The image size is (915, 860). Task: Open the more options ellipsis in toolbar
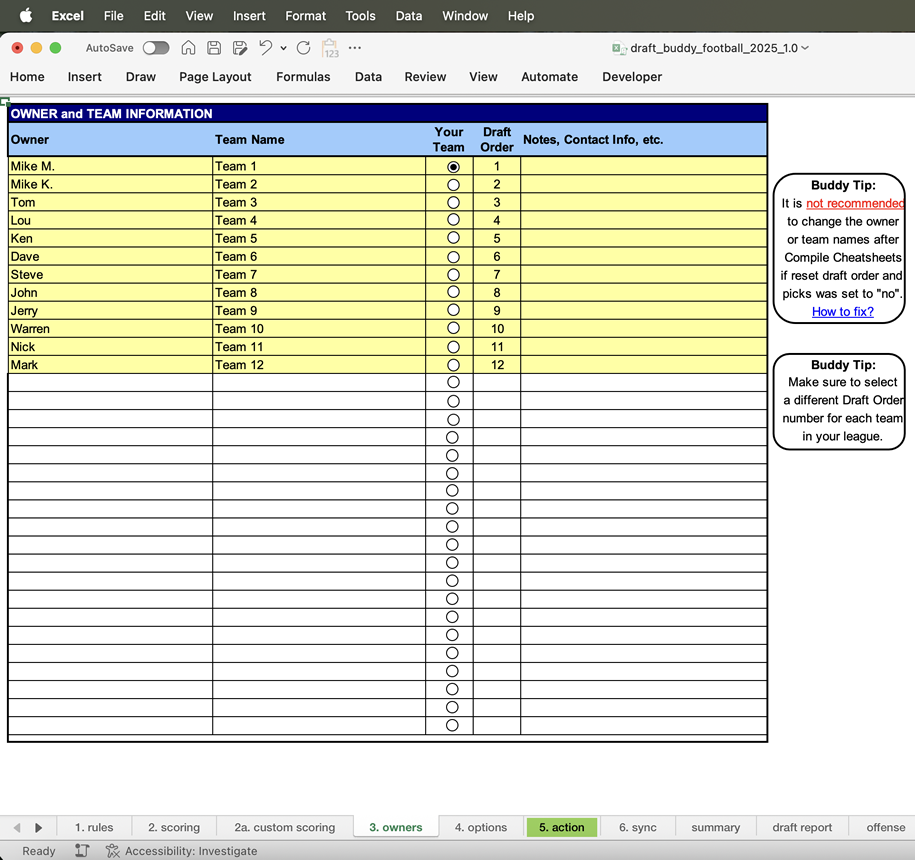coord(355,48)
